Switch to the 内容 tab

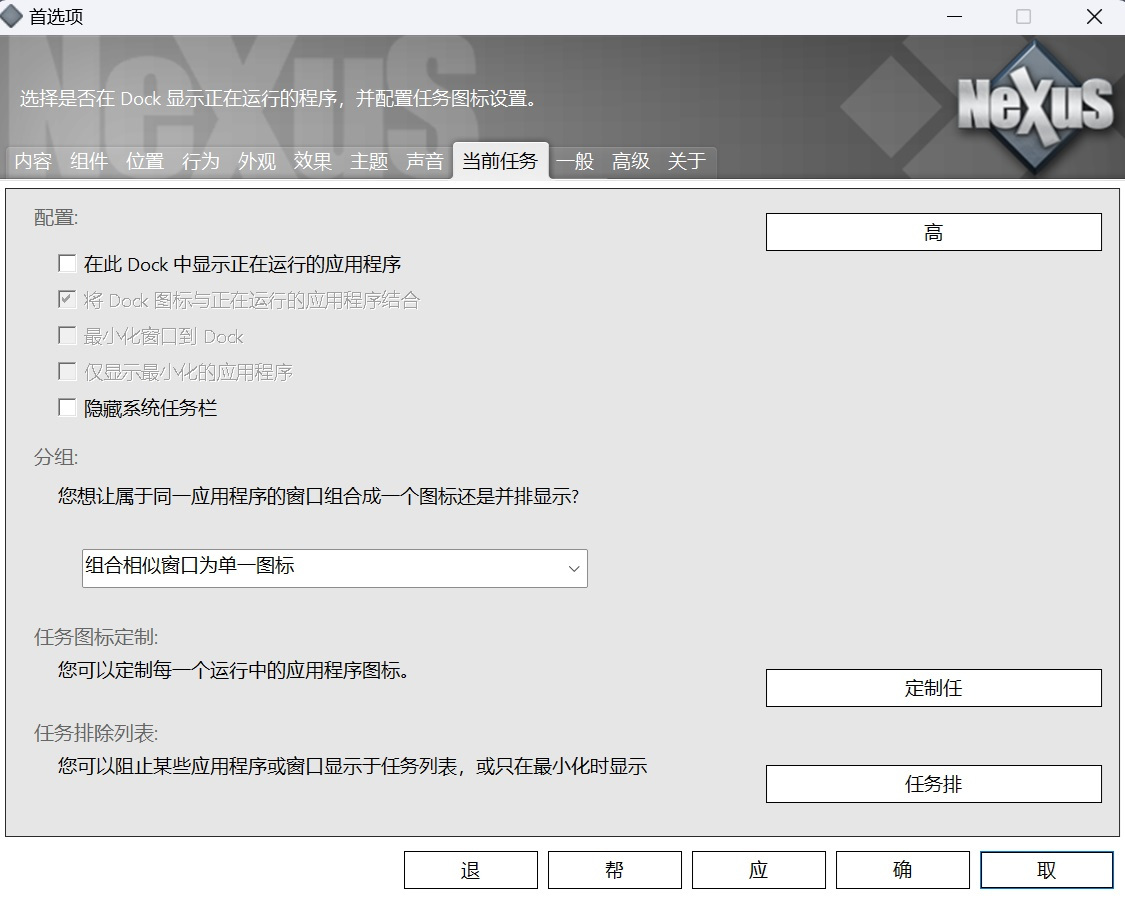click(33, 161)
